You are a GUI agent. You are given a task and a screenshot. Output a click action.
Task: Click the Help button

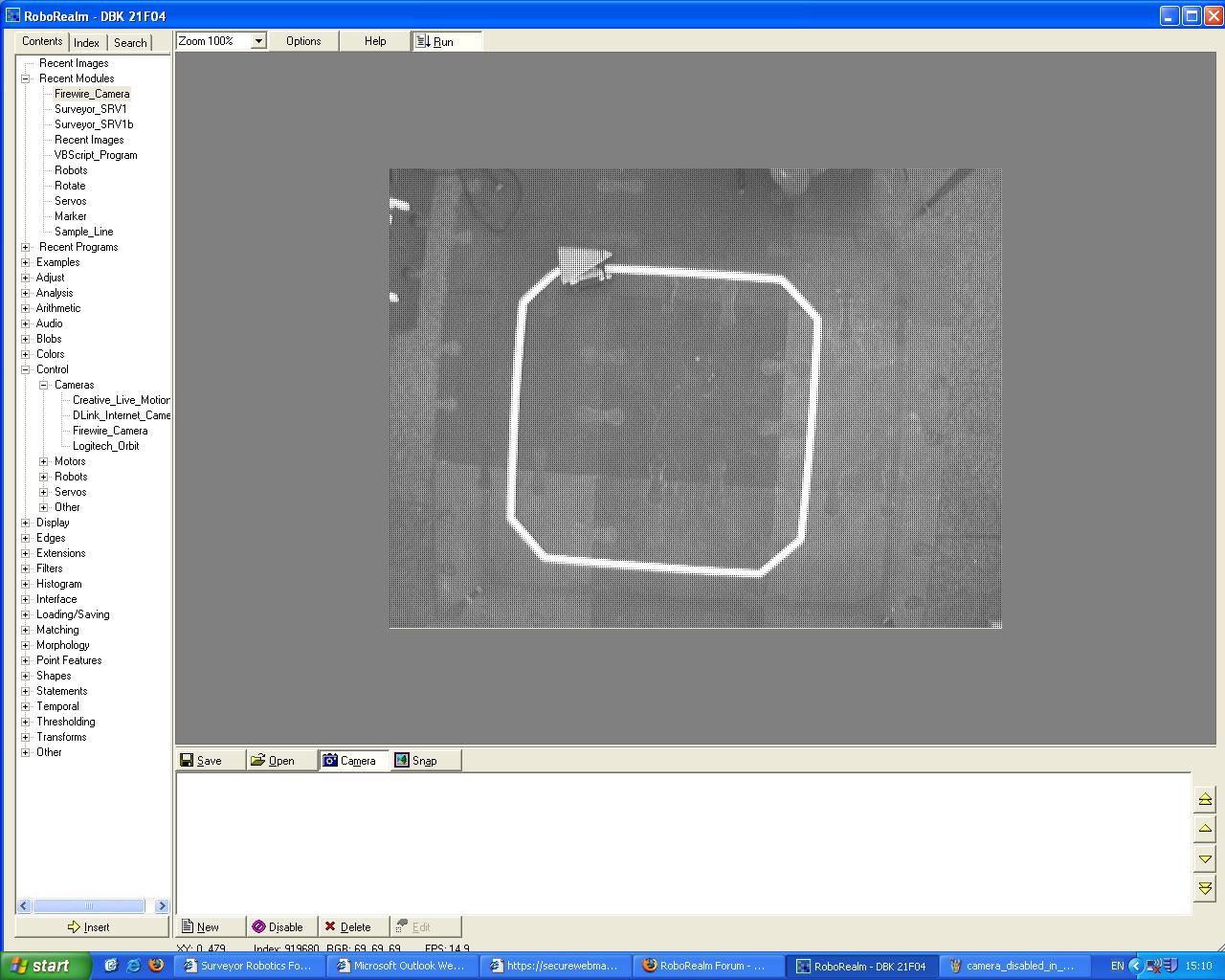pos(375,41)
